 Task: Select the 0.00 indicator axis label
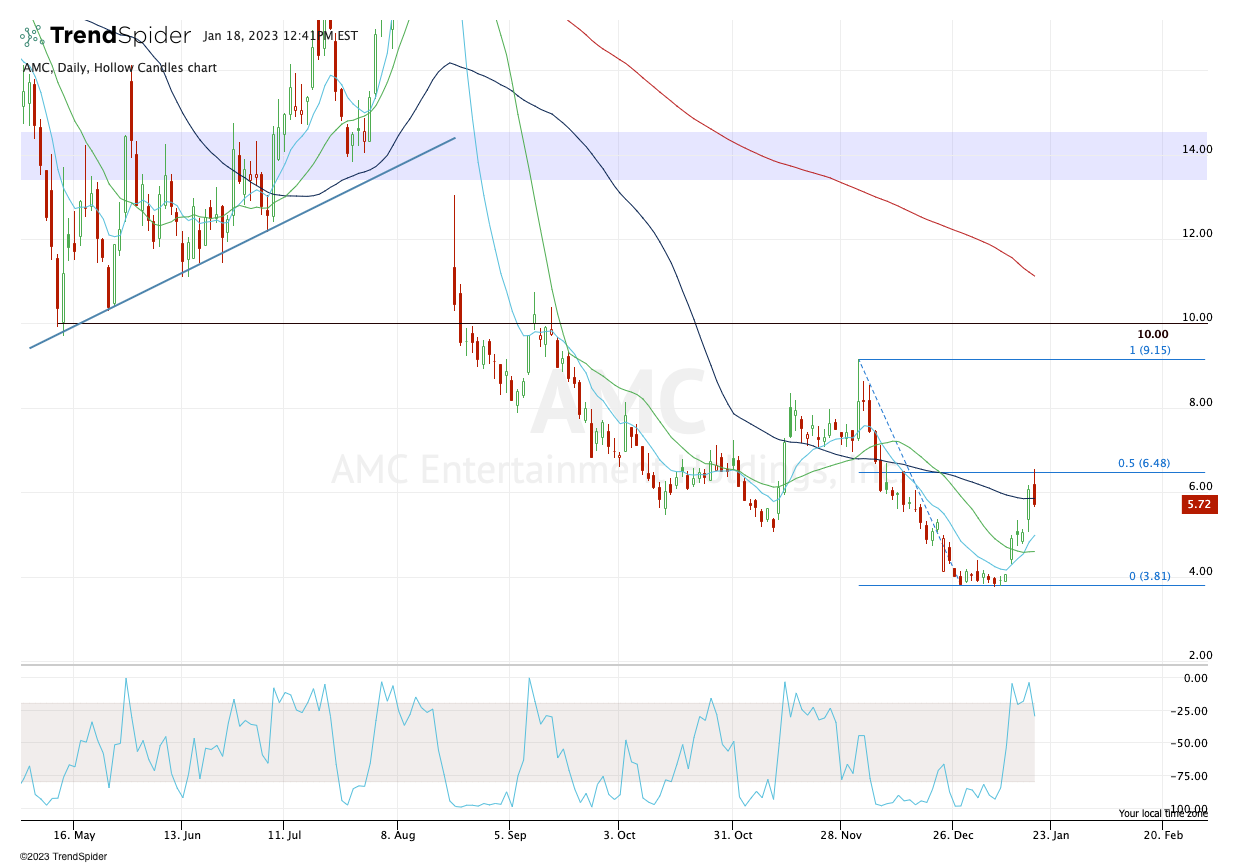pos(1194,678)
